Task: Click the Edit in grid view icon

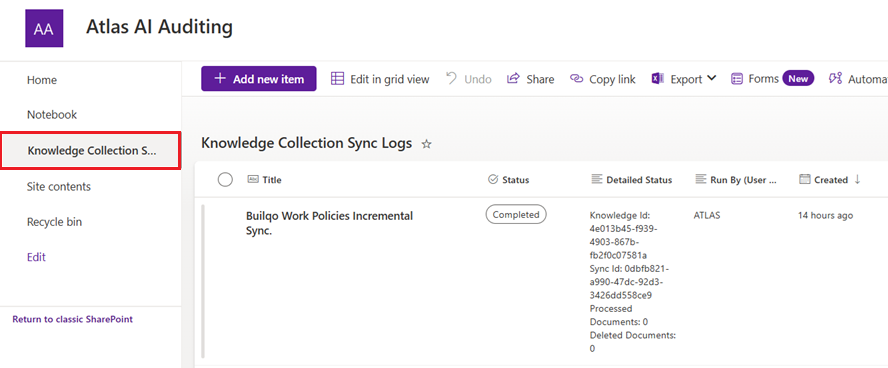Action: [x=338, y=79]
